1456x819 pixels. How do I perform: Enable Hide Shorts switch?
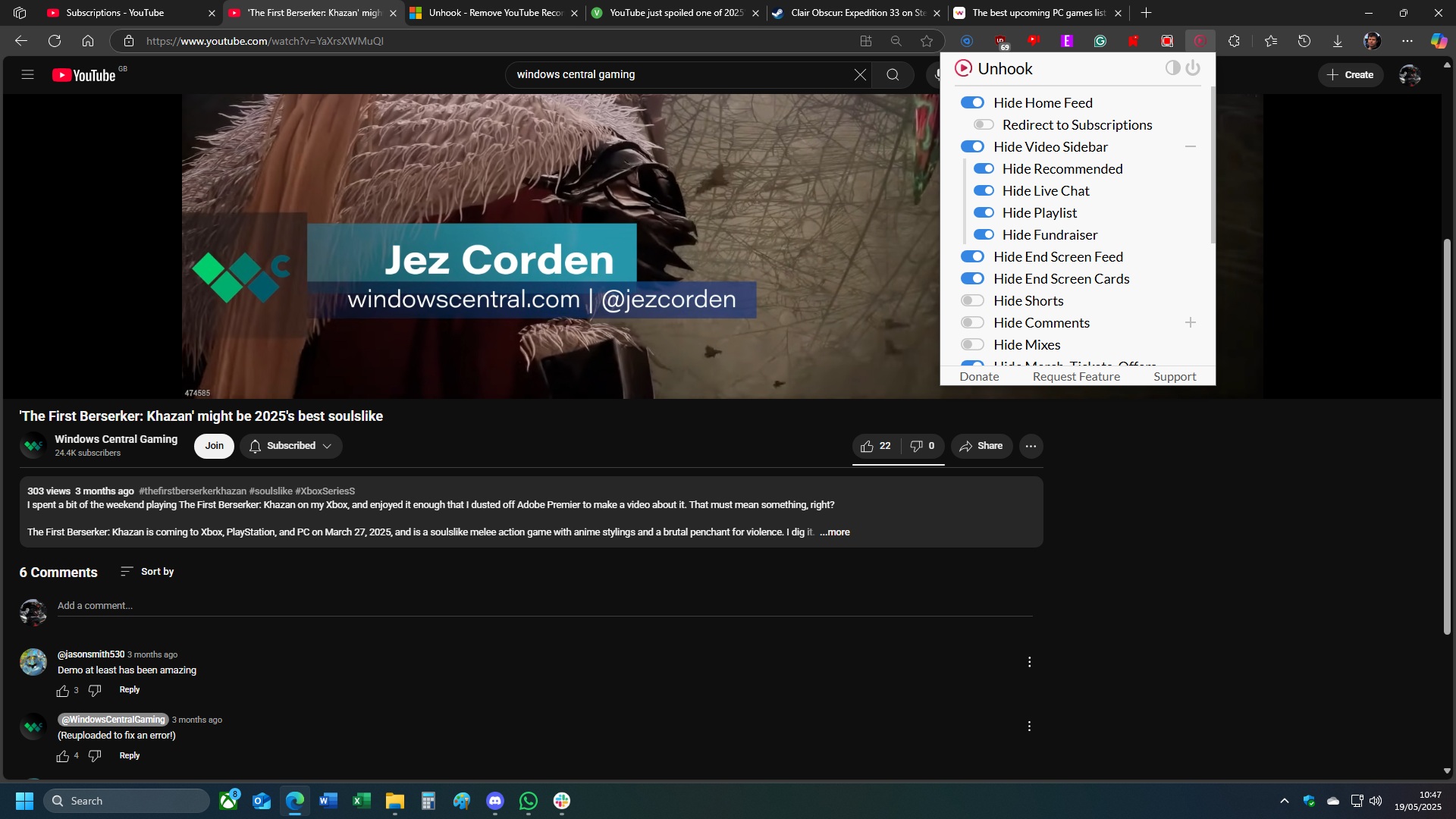coord(972,300)
